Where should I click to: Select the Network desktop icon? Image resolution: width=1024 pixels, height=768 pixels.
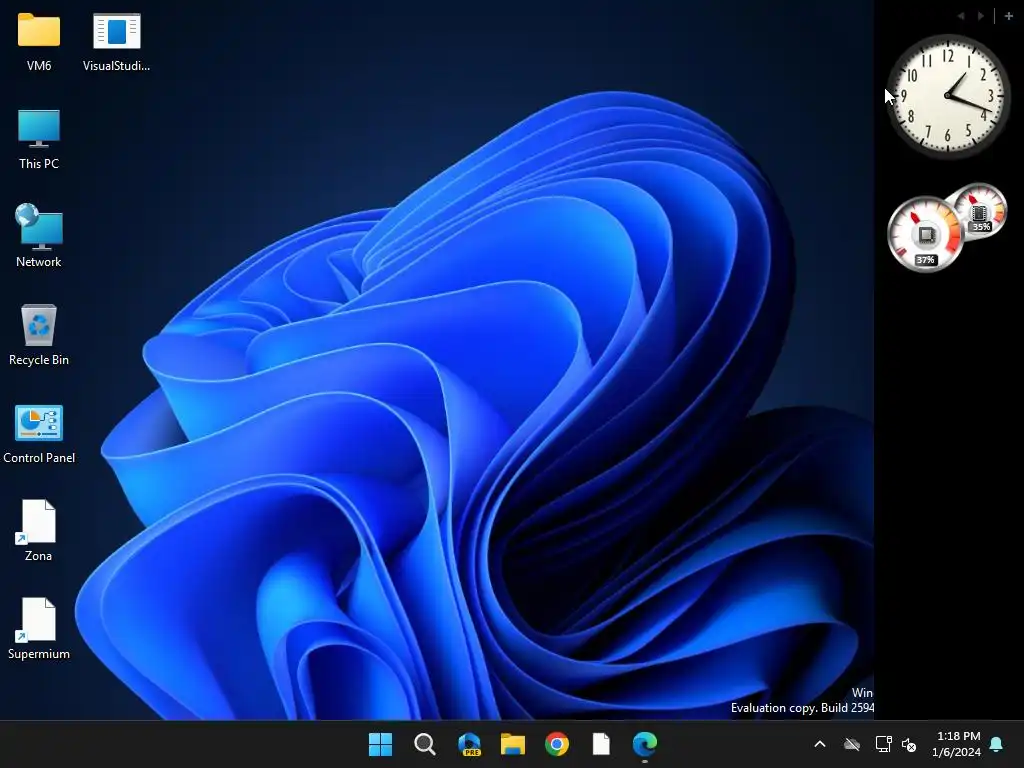pyautogui.click(x=39, y=236)
